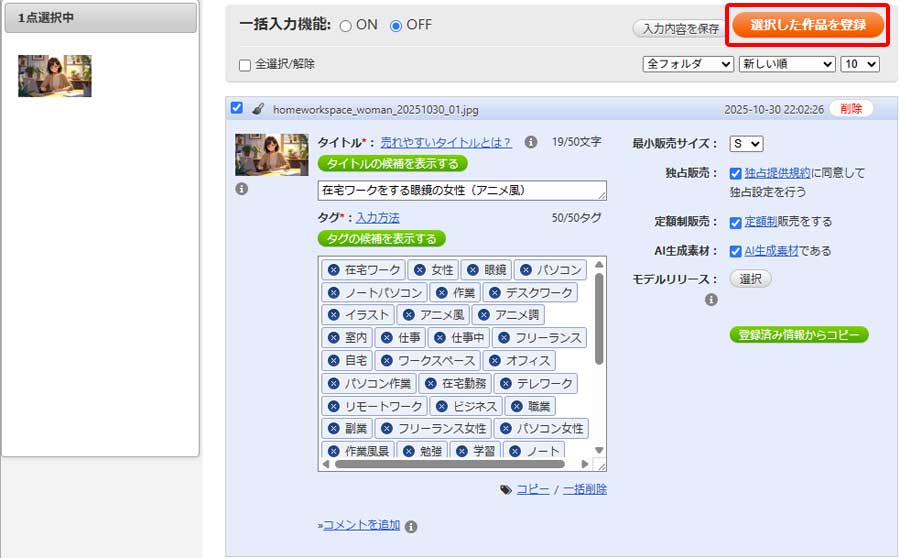The width and height of the screenshot is (900, 558).
Task: Remove the ビジネス tag x icon
Action: [441, 406]
